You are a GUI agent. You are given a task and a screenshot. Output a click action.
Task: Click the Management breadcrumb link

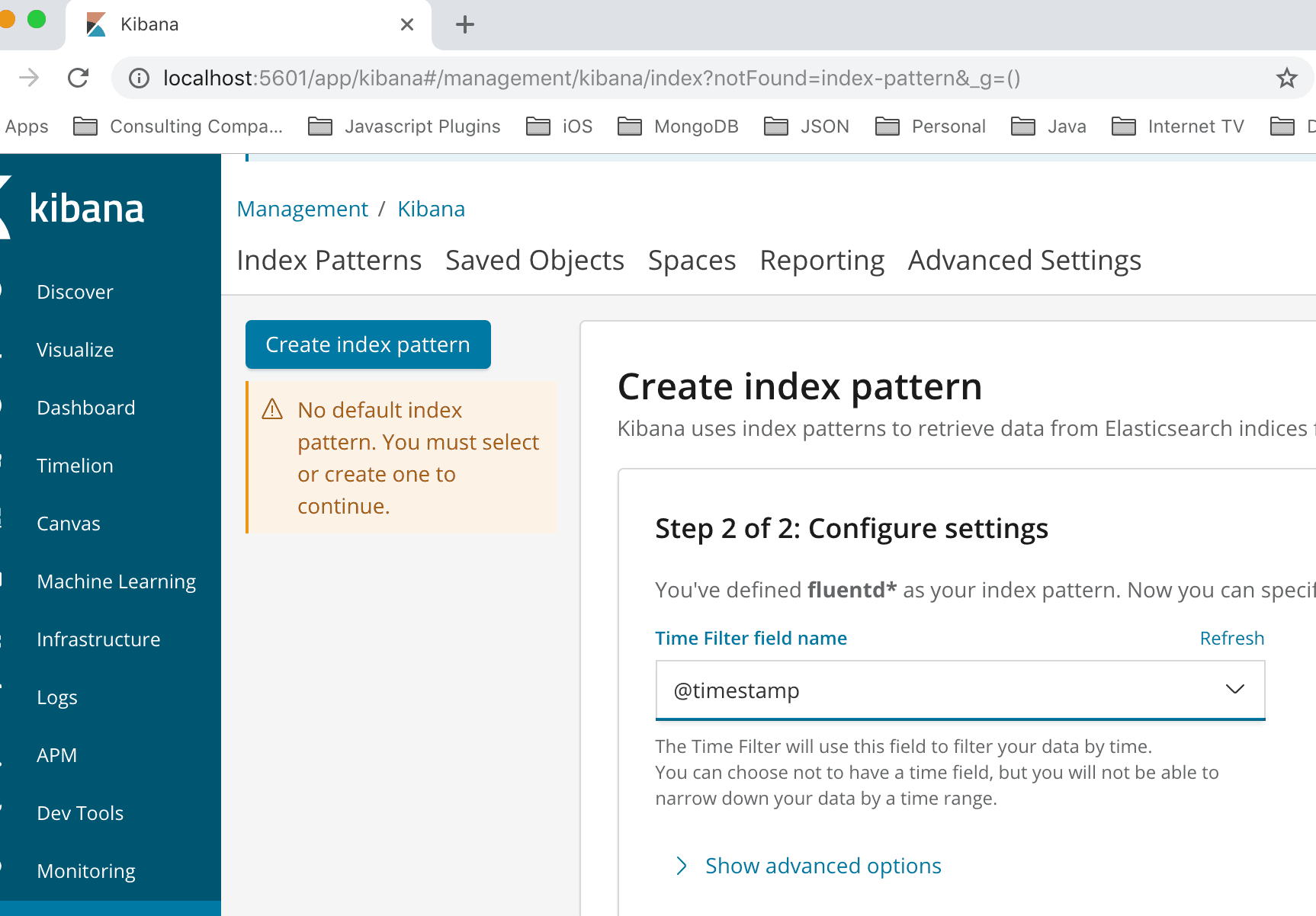302,209
